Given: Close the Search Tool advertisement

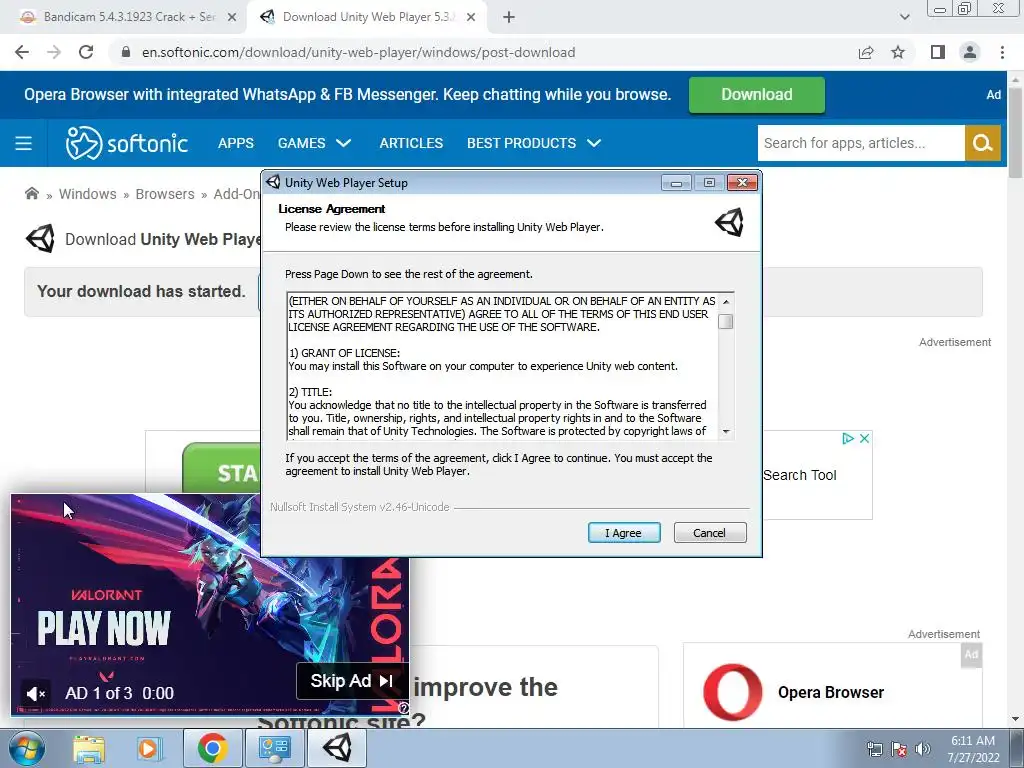Looking at the screenshot, I should (x=864, y=438).
